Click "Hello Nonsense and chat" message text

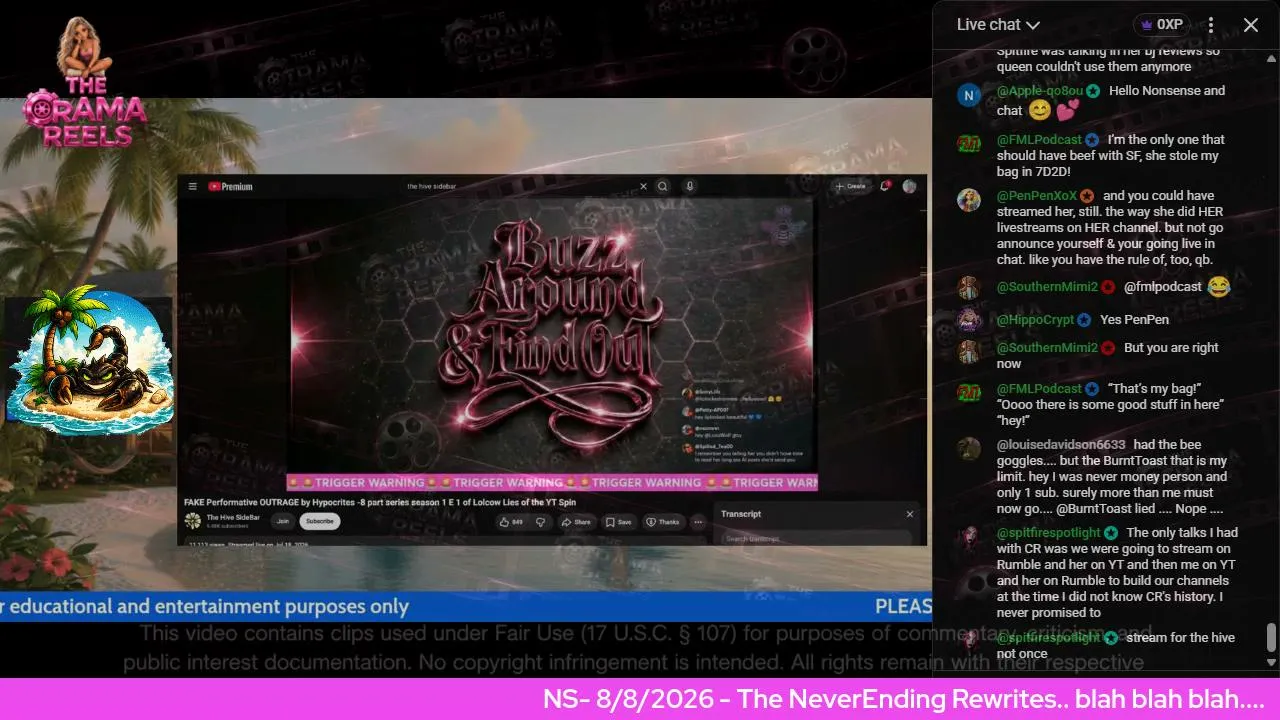(x=1111, y=101)
